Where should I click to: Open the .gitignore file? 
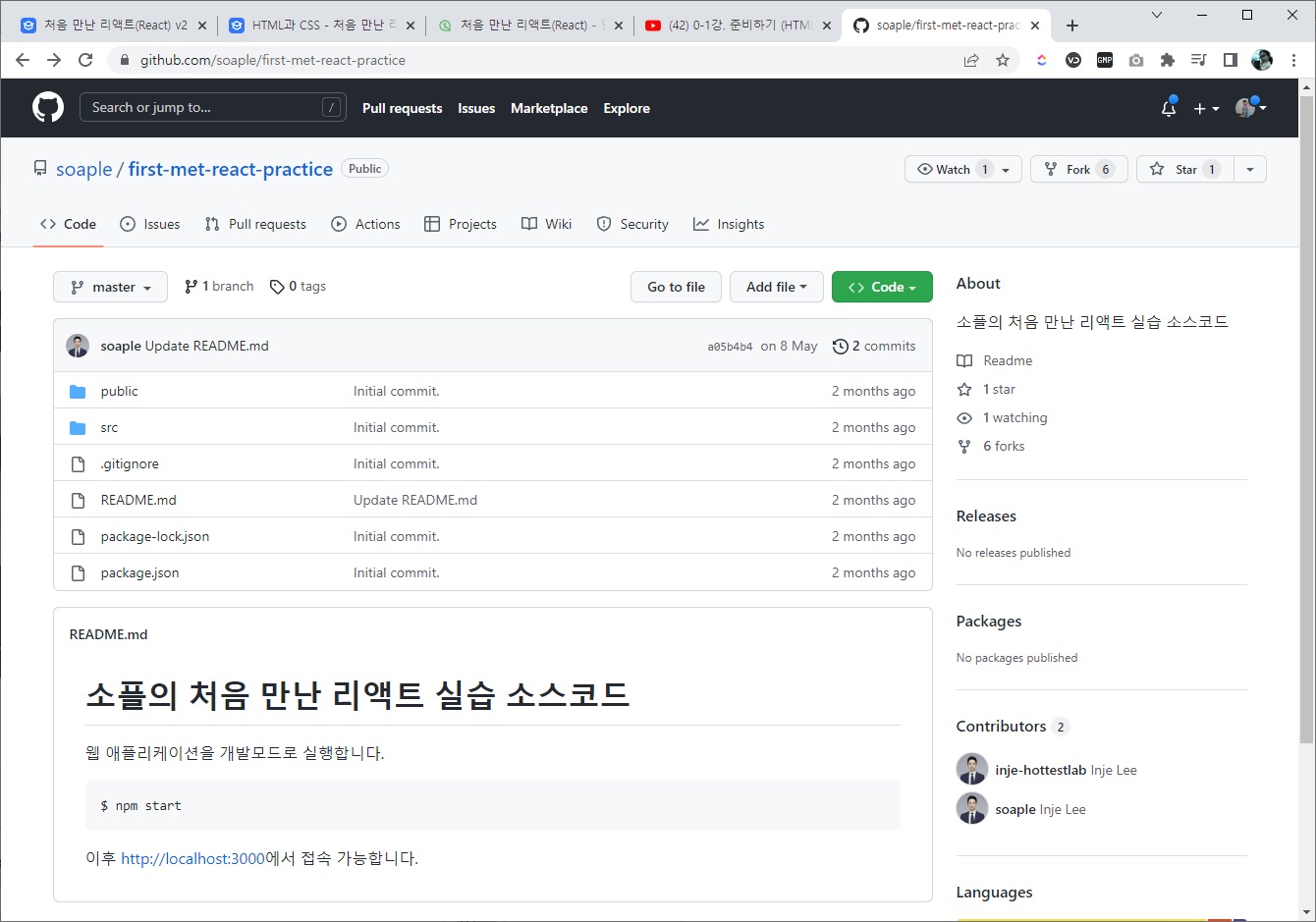(130, 463)
